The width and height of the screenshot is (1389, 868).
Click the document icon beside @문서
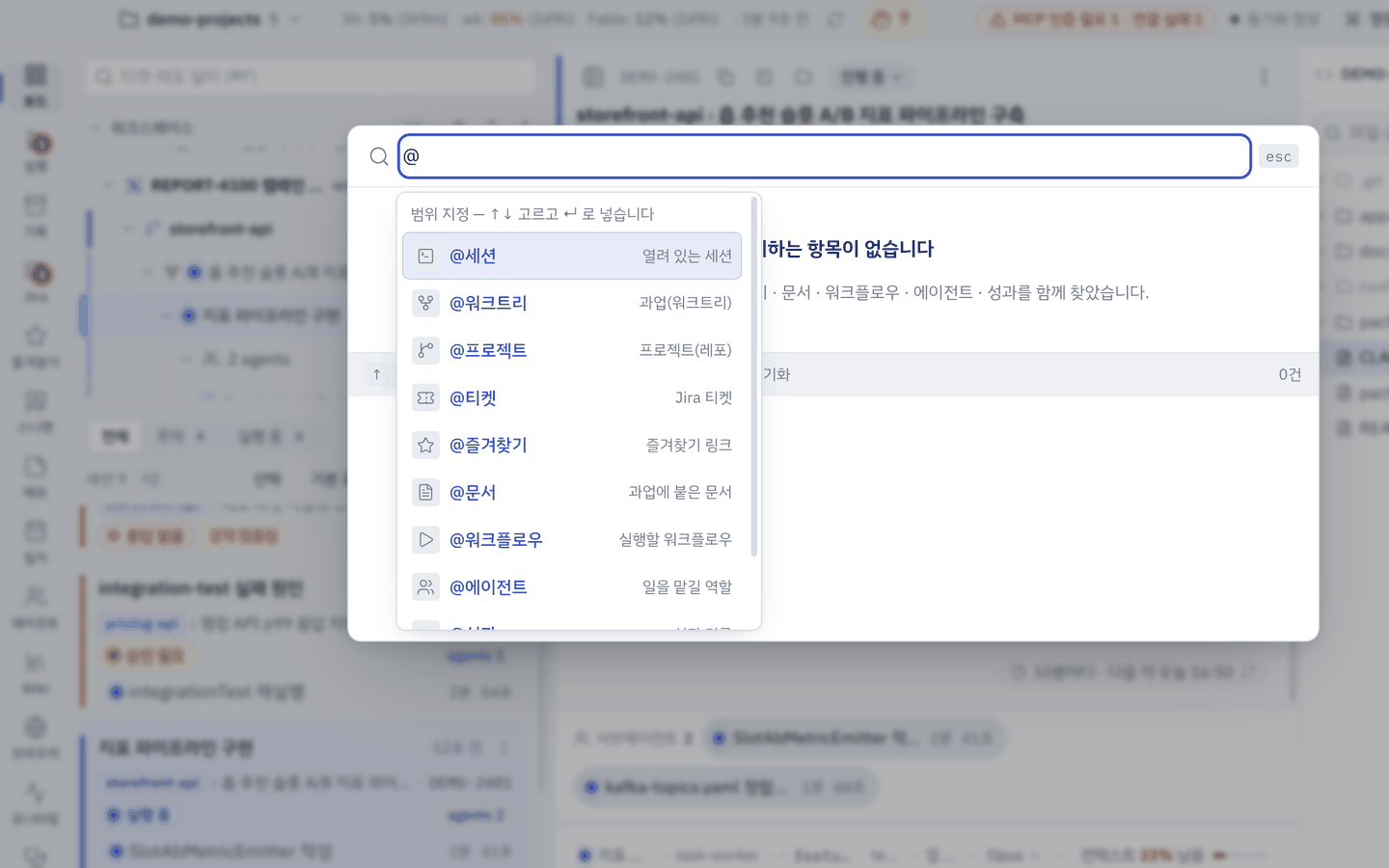pyautogui.click(x=425, y=492)
